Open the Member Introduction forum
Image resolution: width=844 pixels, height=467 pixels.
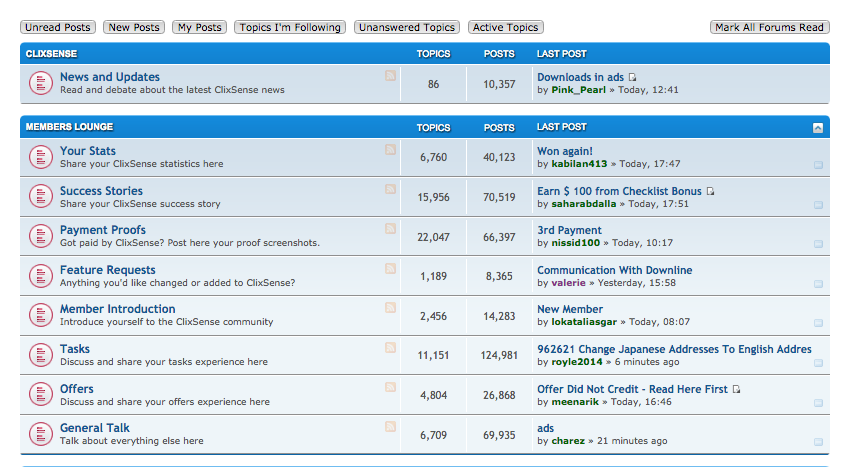(117, 309)
